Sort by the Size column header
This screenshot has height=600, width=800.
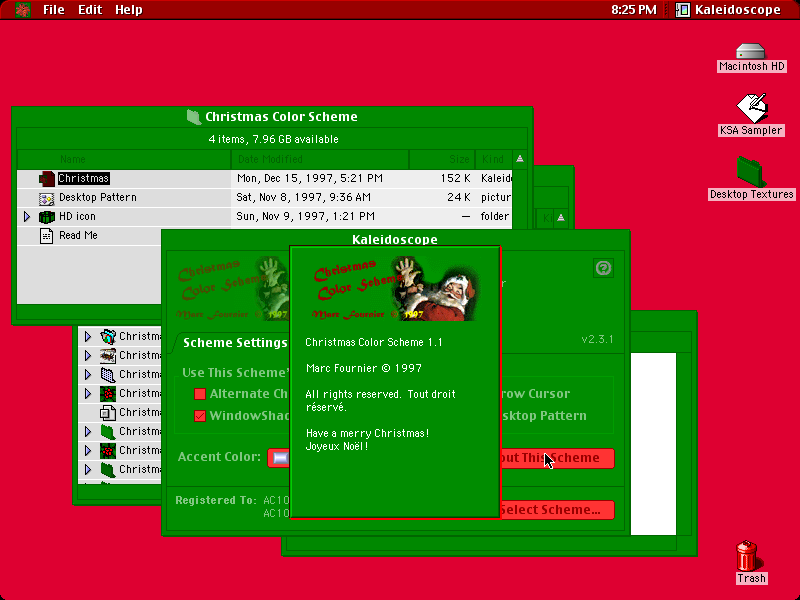442,159
